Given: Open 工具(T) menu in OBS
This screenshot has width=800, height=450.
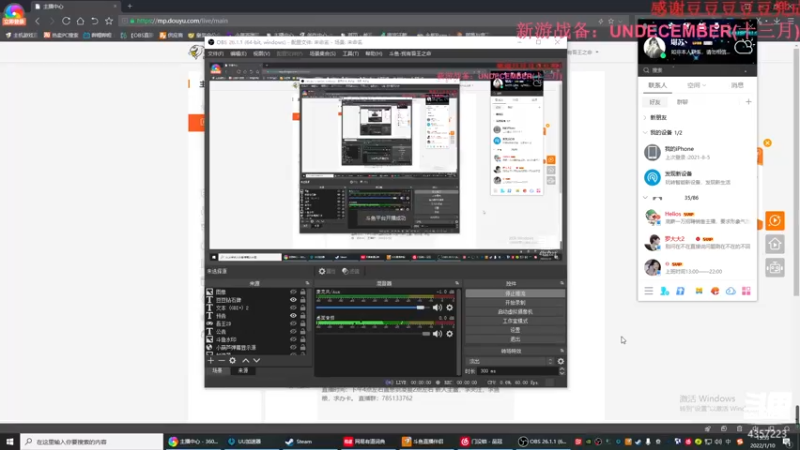Looking at the screenshot, I should pyautogui.click(x=350, y=54).
